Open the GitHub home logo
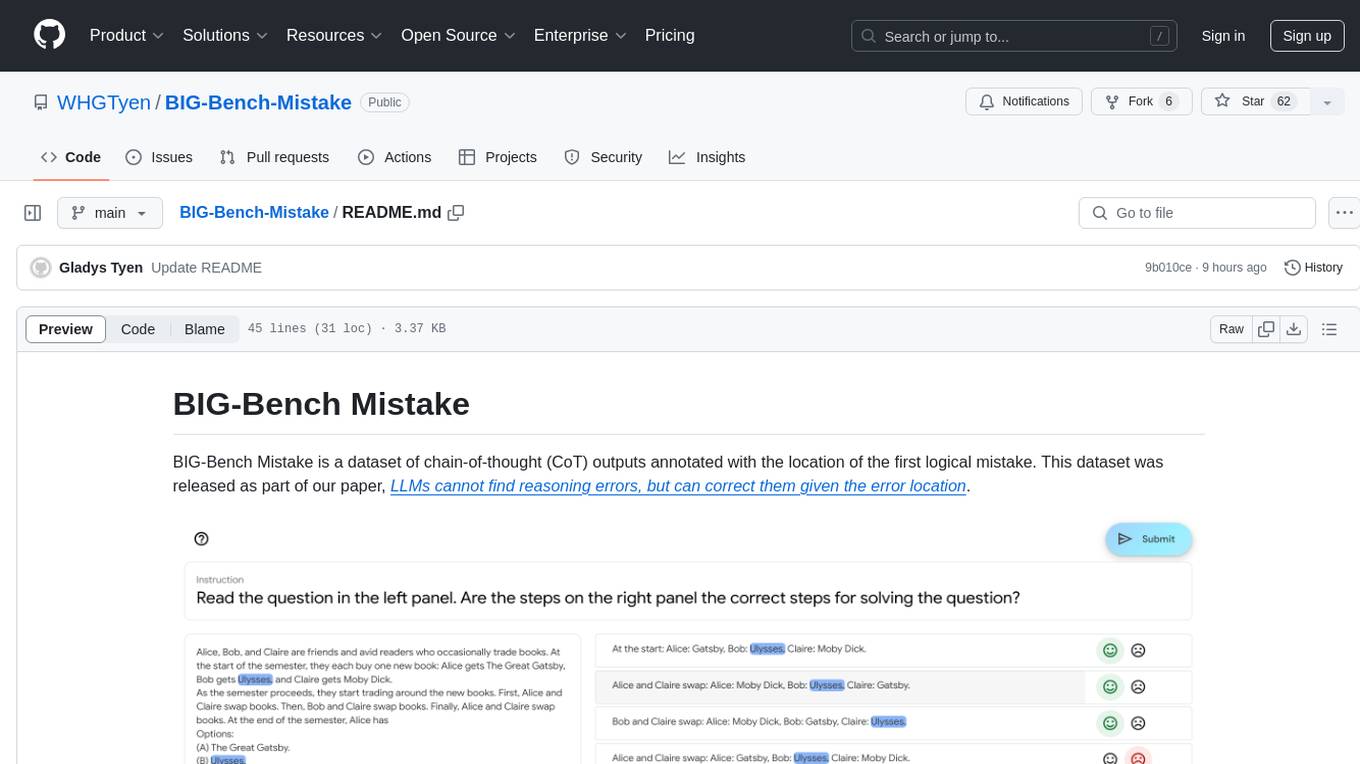 pyautogui.click(x=50, y=35)
